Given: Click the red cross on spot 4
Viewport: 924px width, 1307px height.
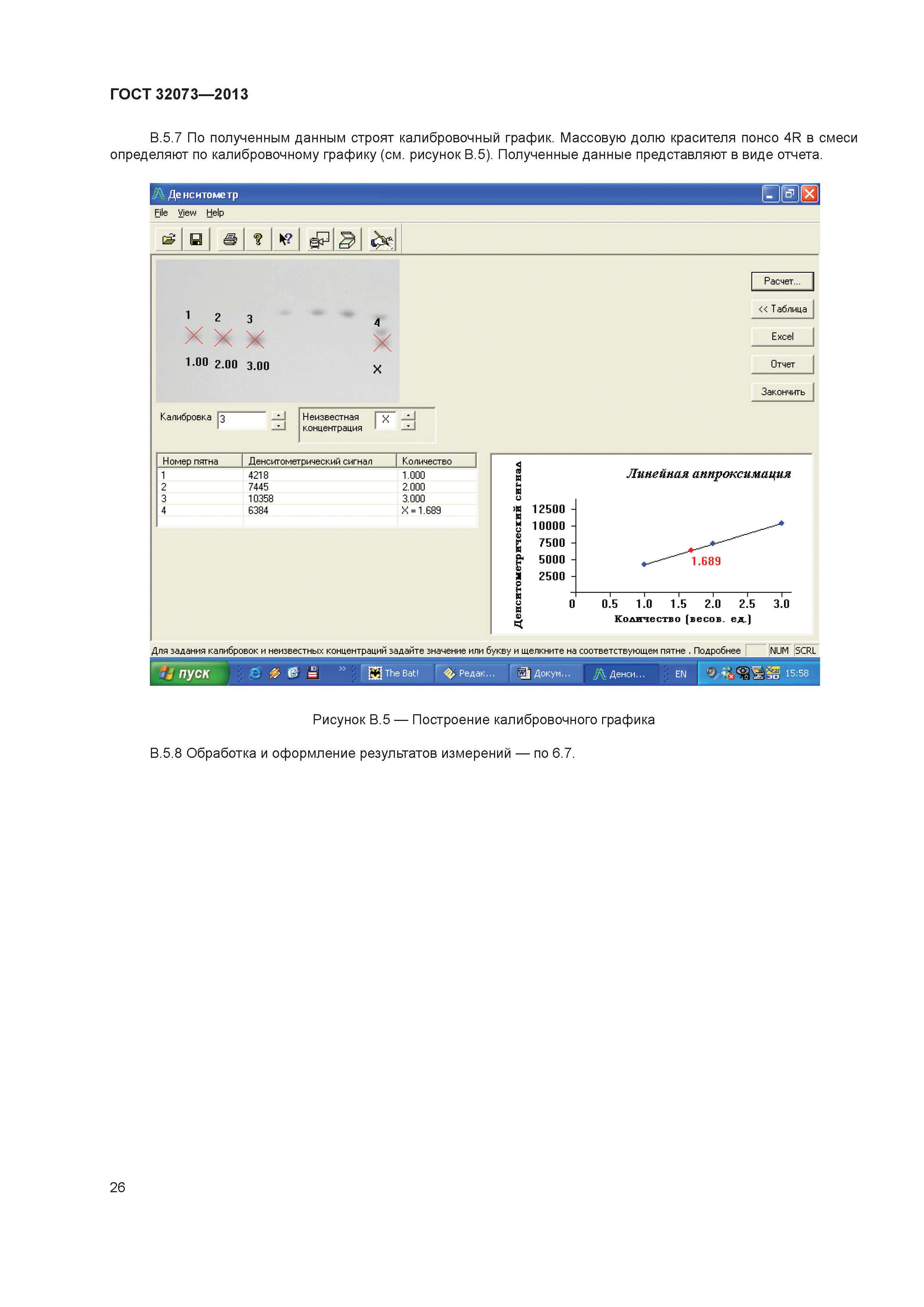Looking at the screenshot, I should (x=382, y=343).
